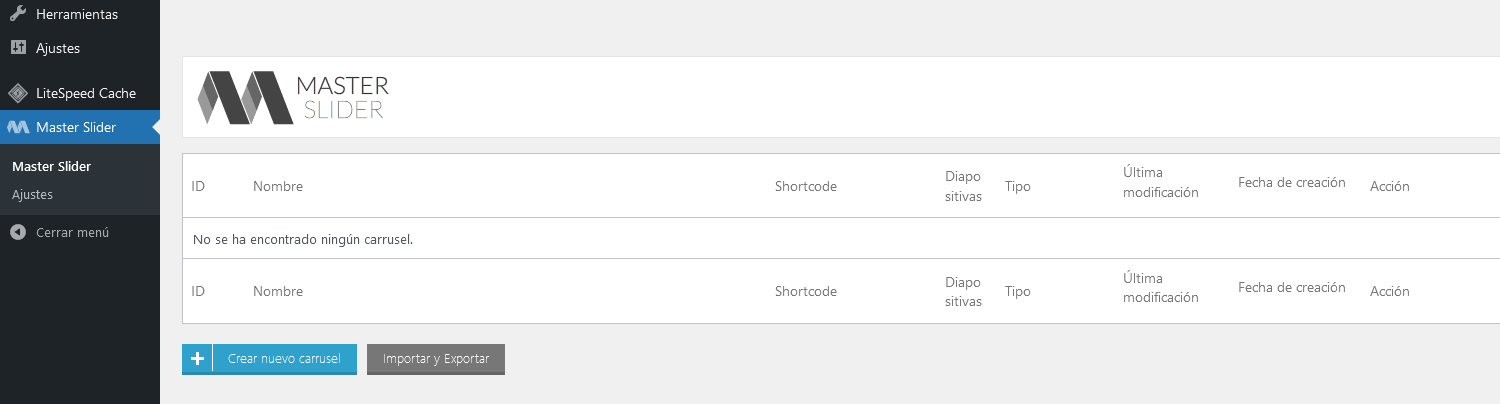
Task: Collapse sidebar with Cerrar menú
Action: pos(72,232)
